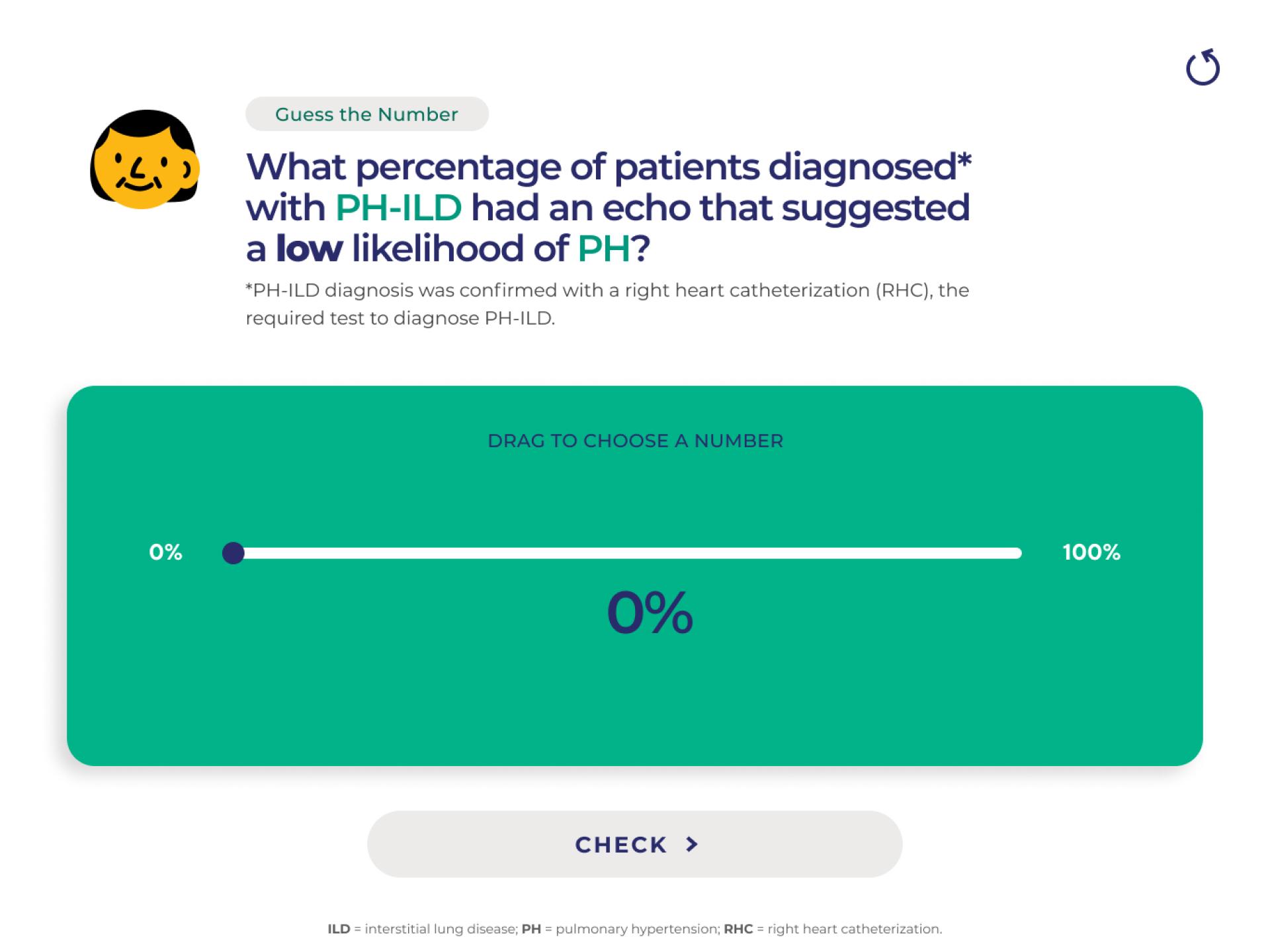Click the green "PH-ILD" text in the heading
This screenshot has height=952, width=1270.
pyautogui.click(x=398, y=208)
